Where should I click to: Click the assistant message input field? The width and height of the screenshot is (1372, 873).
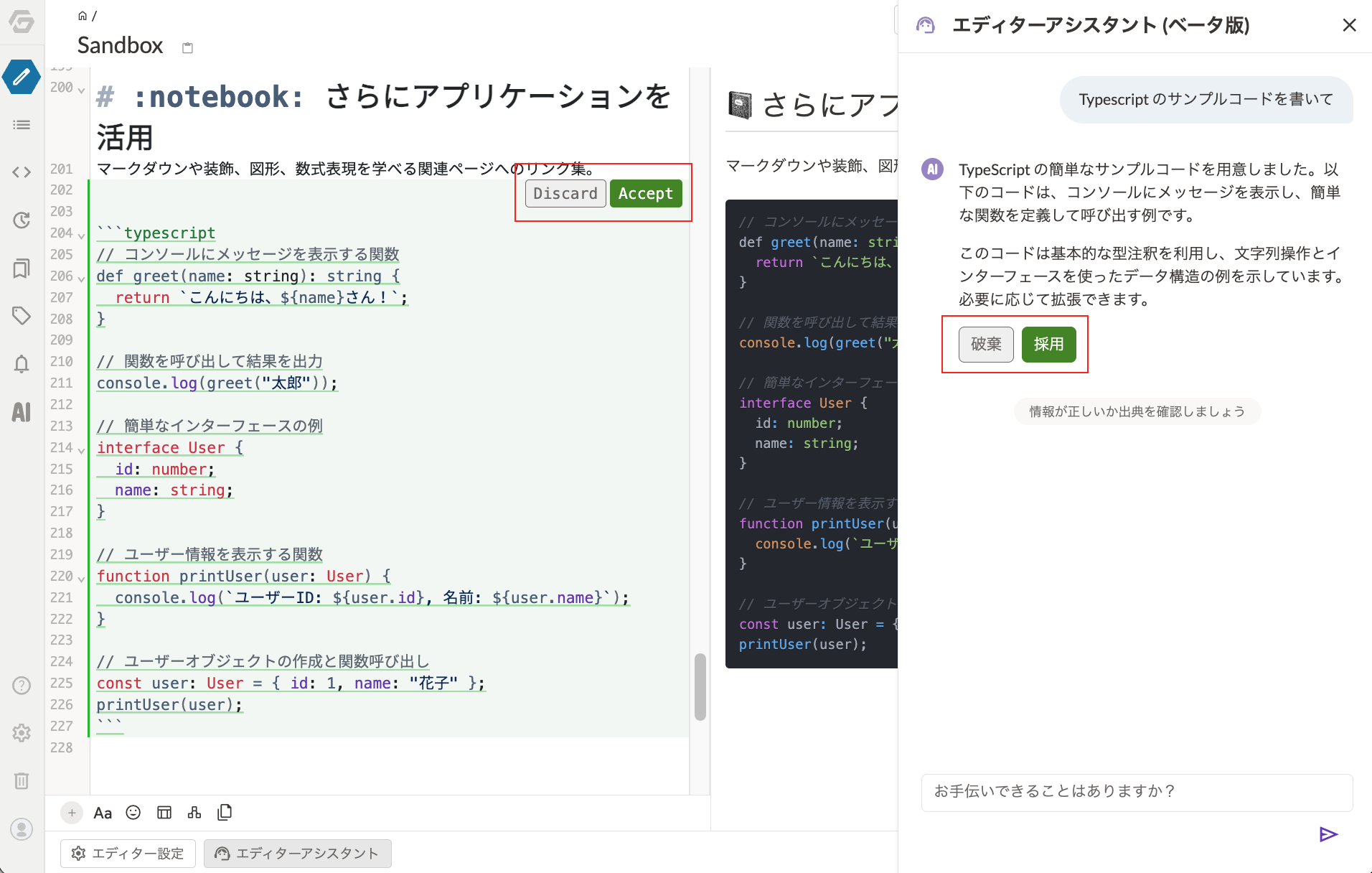1137,792
